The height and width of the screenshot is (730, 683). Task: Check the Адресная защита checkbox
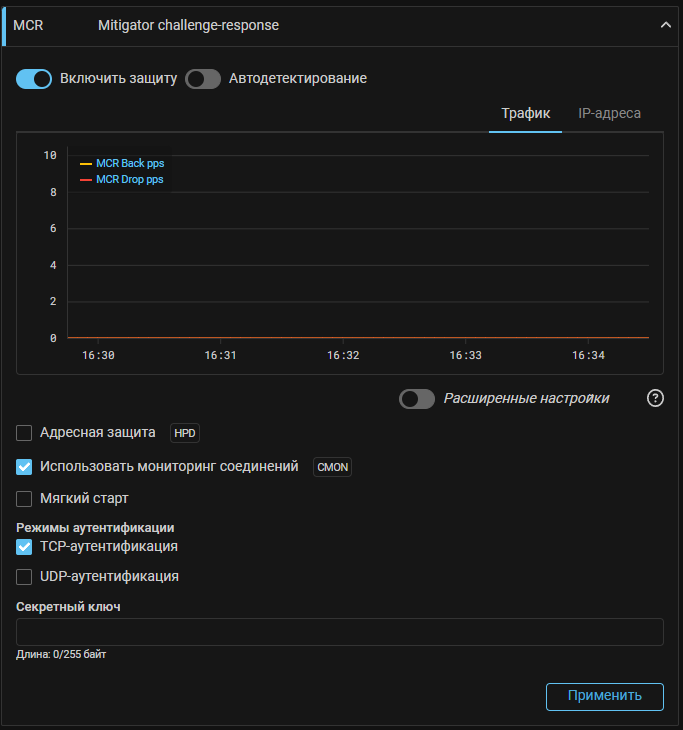coord(25,433)
